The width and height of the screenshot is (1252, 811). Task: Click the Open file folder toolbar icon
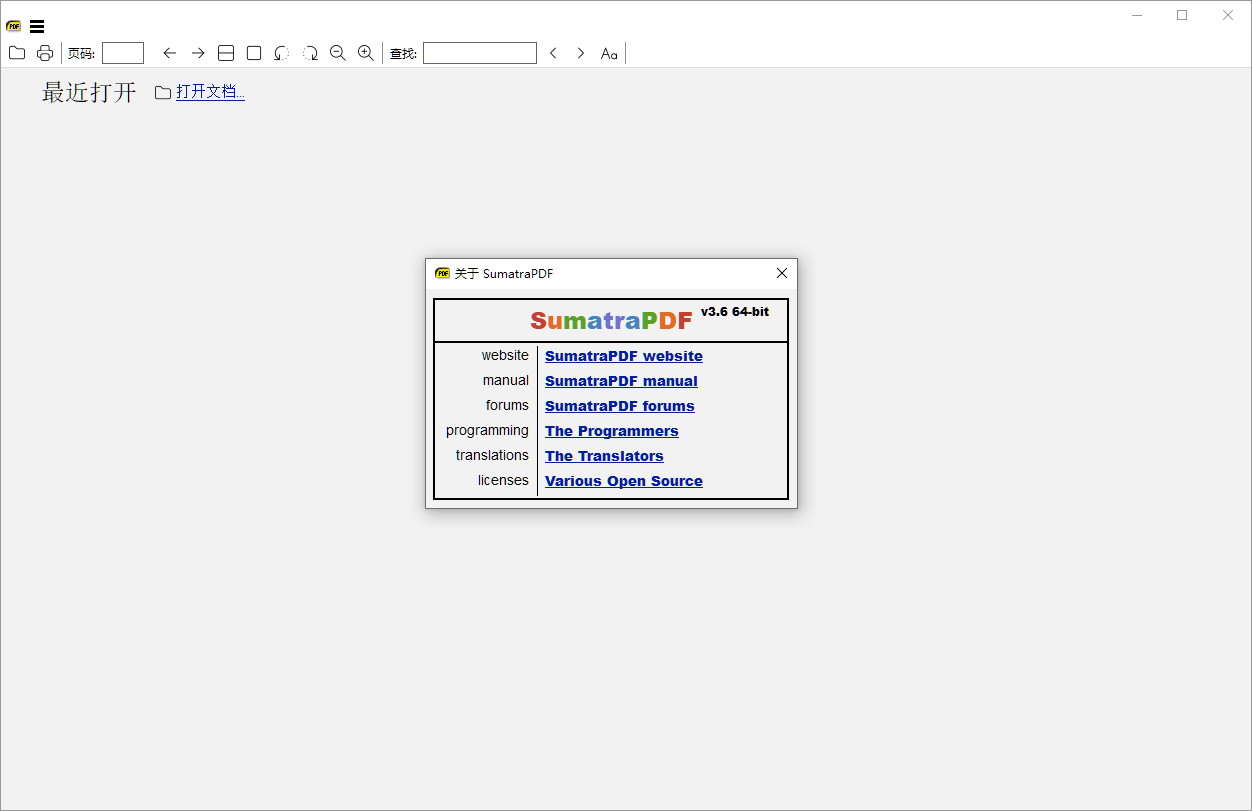tap(17, 53)
